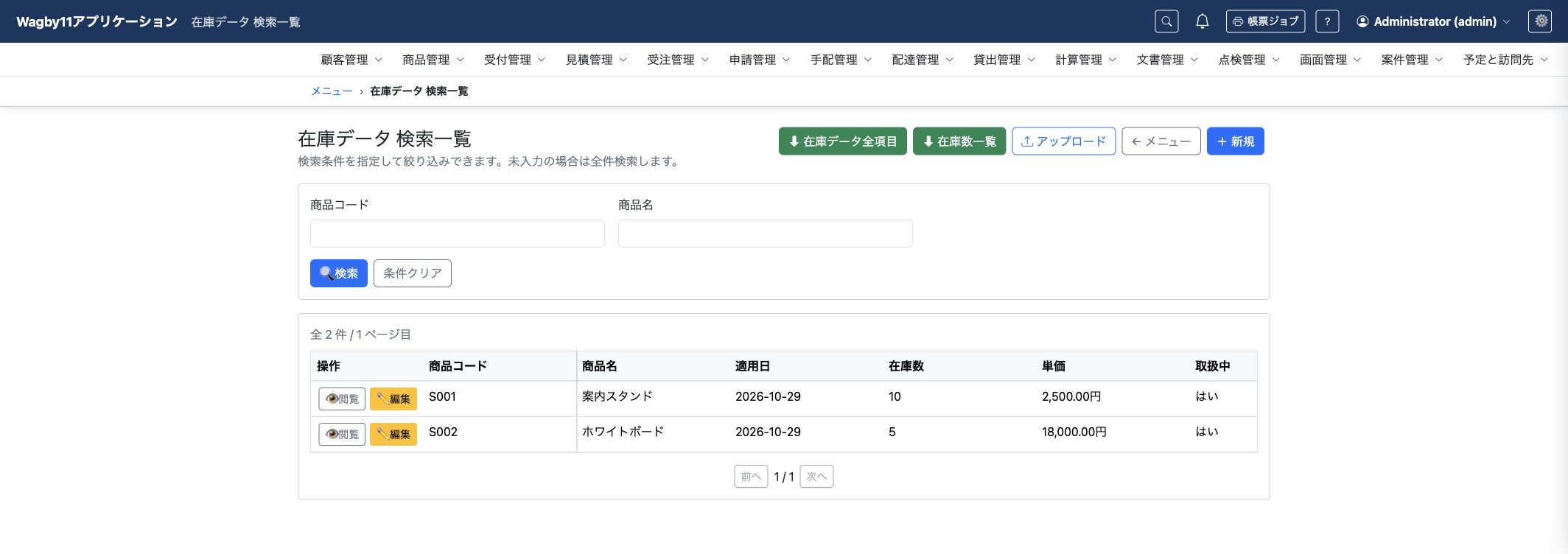Select the ホワイトボード product name cell
This screenshot has height=554, width=1568.
click(623, 432)
